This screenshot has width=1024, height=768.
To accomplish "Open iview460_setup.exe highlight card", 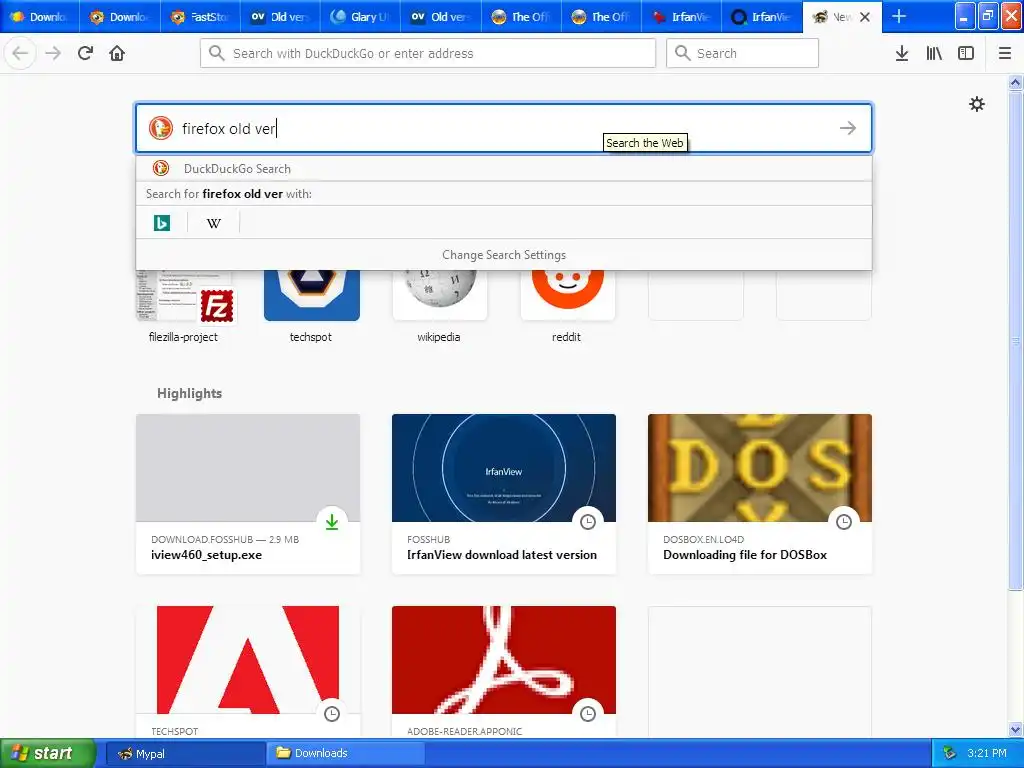I will pyautogui.click(x=248, y=494).
